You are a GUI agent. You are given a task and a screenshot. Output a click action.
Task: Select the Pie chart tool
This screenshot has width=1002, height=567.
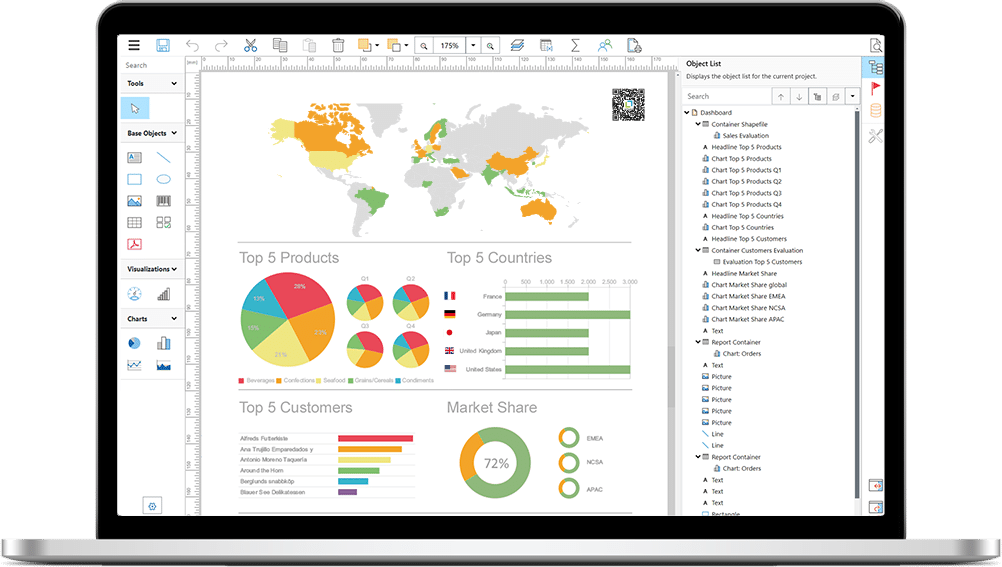point(134,343)
